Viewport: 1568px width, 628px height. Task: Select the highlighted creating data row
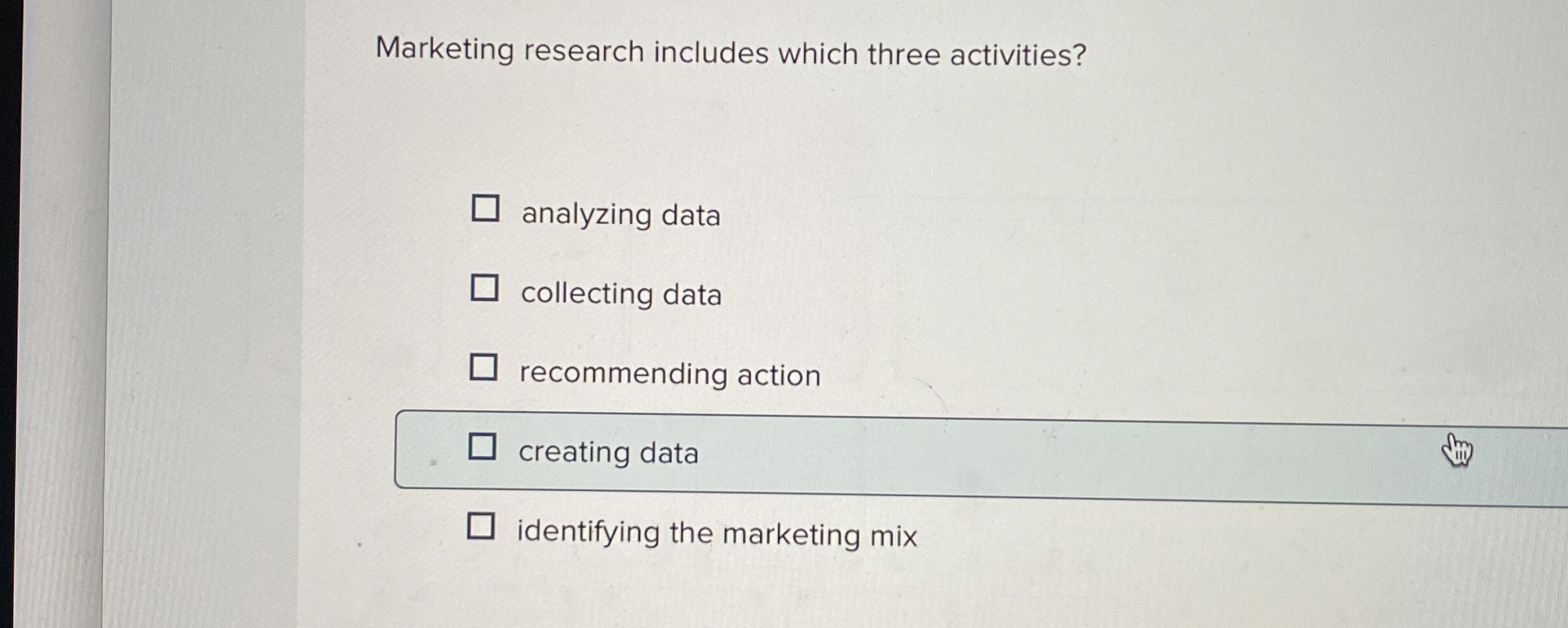(775, 450)
